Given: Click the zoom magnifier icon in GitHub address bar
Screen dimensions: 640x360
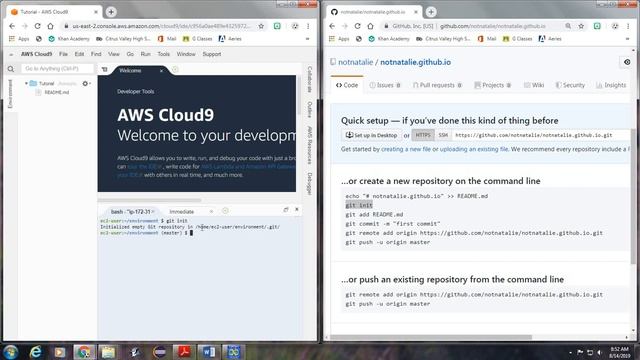Looking at the screenshot, I should pyautogui.click(x=568, y=26).
